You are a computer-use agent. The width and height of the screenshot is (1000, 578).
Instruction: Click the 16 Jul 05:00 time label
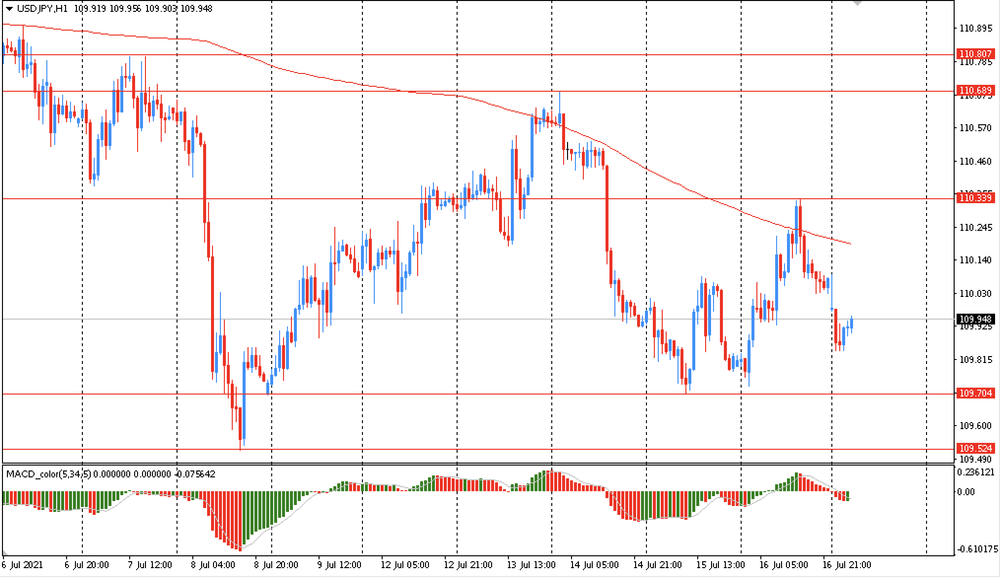click(x=784, y=565)
